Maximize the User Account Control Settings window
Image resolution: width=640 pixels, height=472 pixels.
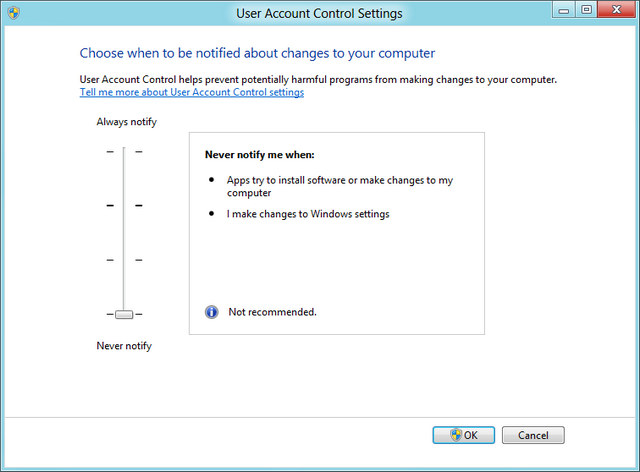[587, 10]
